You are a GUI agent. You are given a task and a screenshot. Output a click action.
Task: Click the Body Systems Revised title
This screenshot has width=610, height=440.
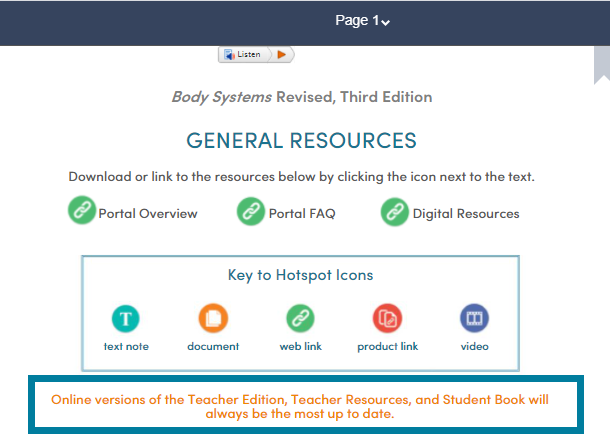(x=301, y=97)
